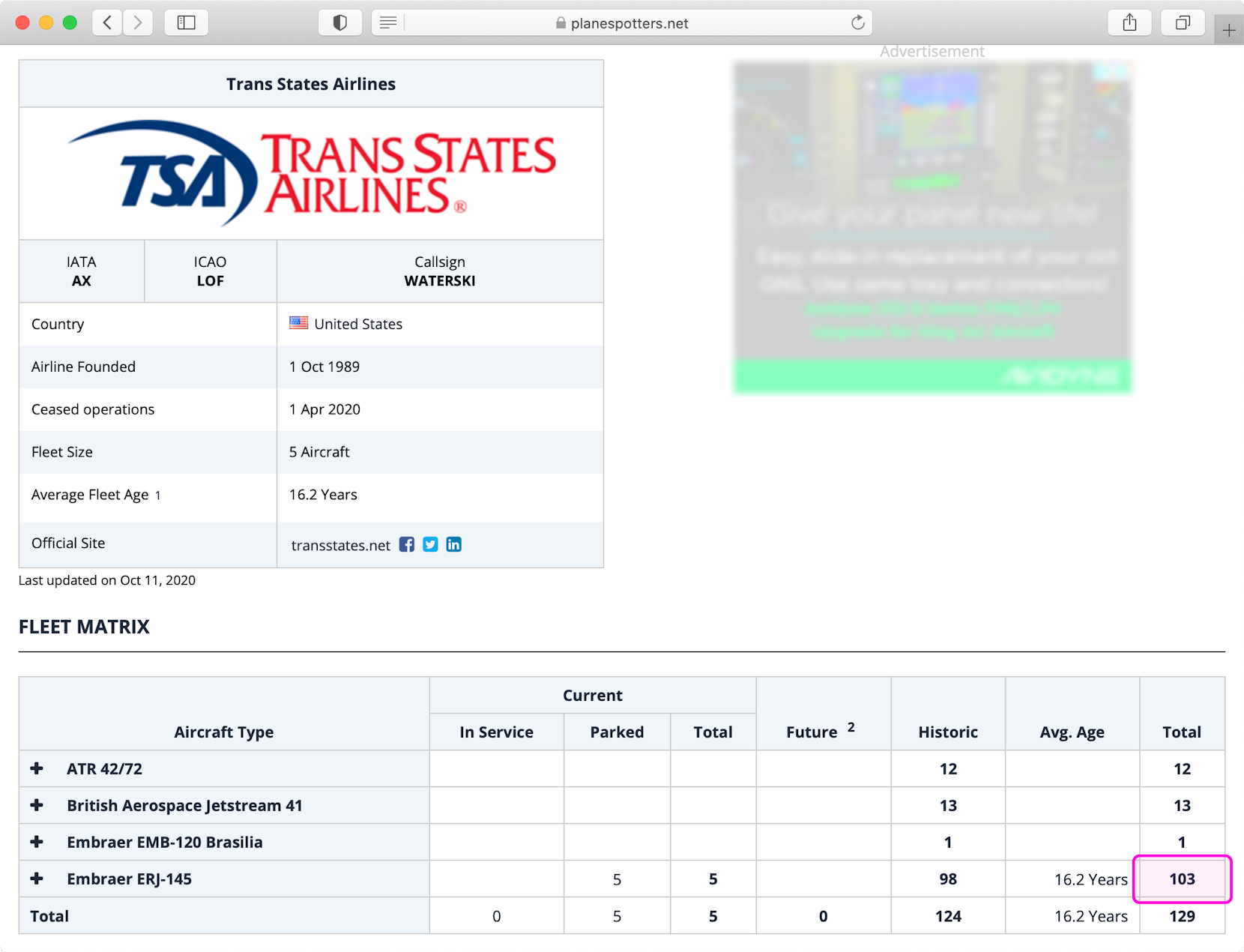This screenshot has height=952, width=1244.
Task: Click Last updated on Oct 11, 2020 text
Action: (x=107, y=580)
